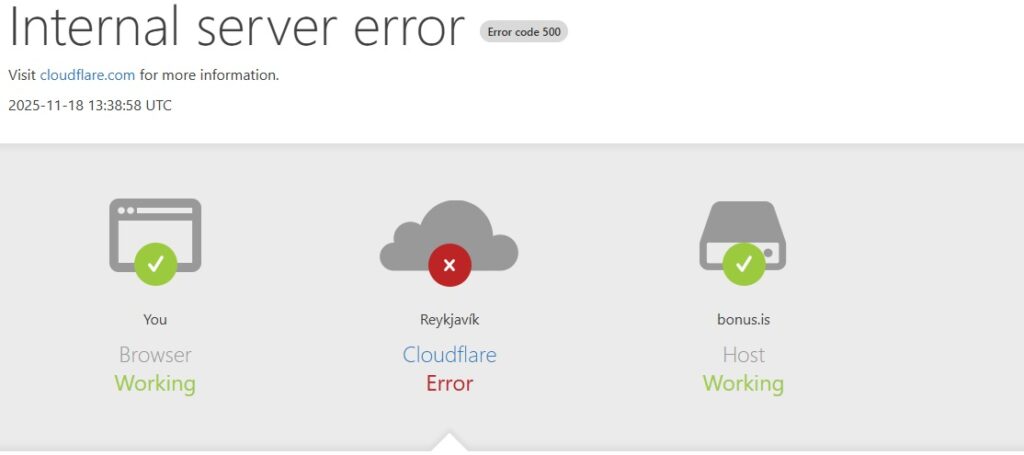Click the green checkmark on host icon
1024x455 pixels.
(x=744, y=264)
